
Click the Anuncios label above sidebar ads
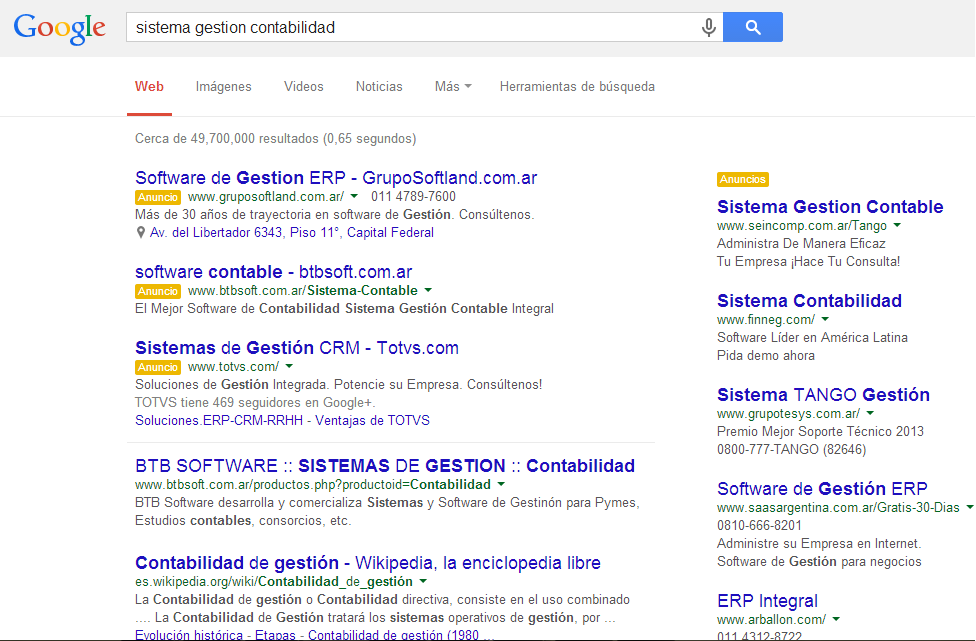742,179
